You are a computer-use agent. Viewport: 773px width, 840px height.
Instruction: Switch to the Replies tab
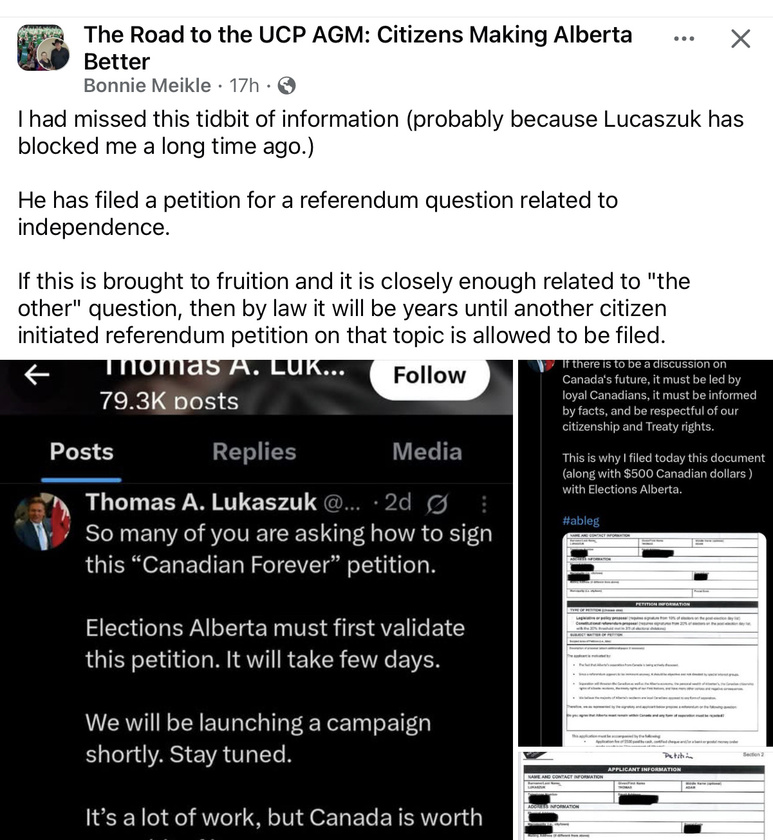(254, 452)
